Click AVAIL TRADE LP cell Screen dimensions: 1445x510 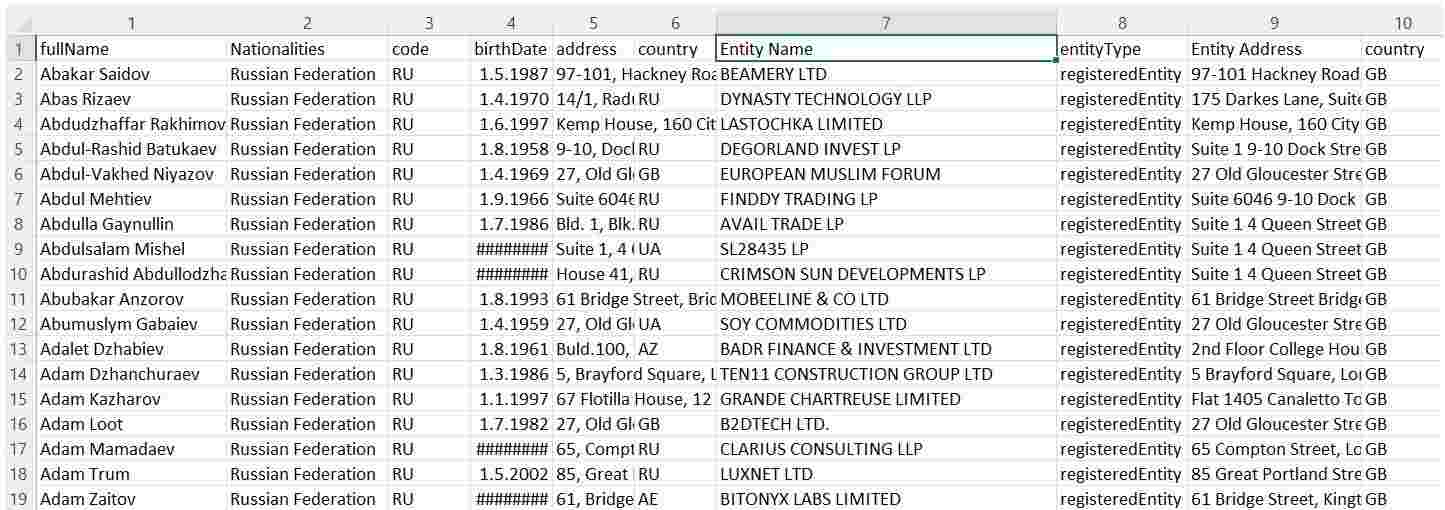(886, 224)
